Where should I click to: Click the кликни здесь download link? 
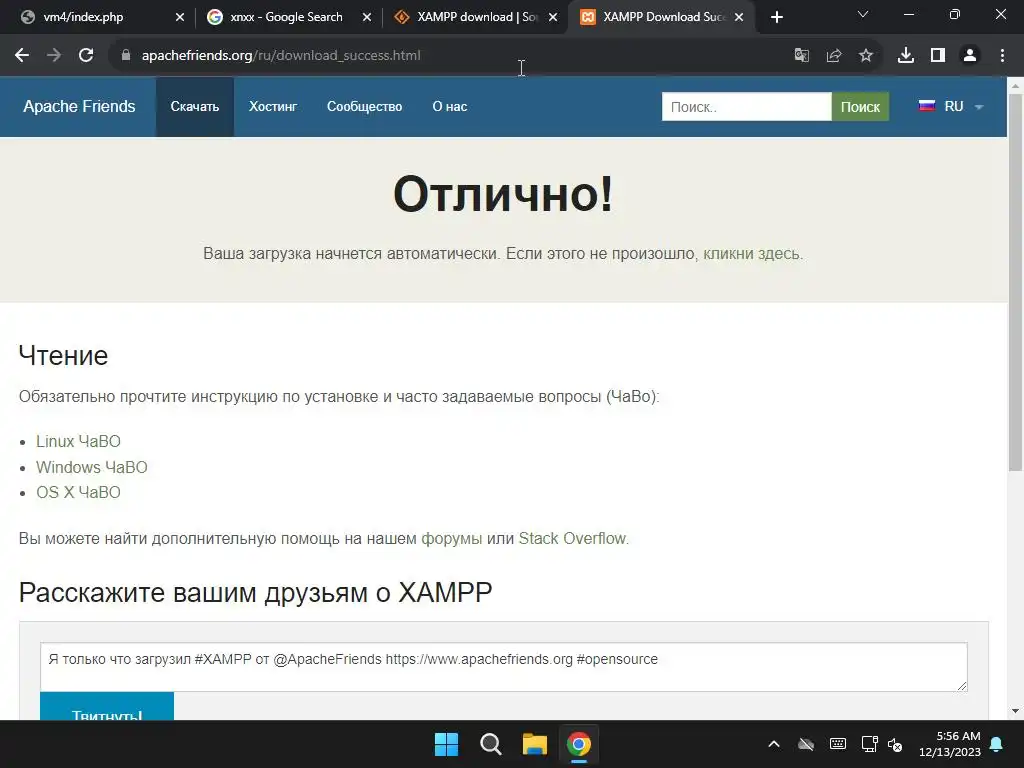point(751,253)
